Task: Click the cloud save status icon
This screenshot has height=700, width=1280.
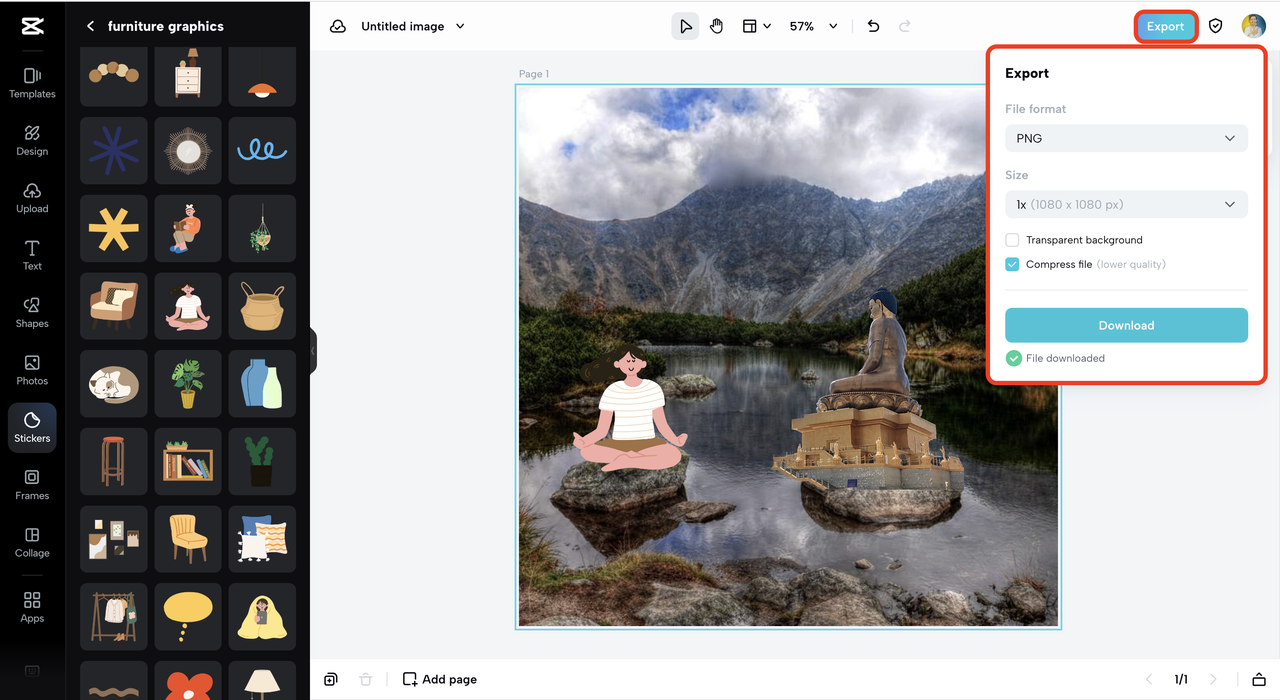Action: point(338,26)
